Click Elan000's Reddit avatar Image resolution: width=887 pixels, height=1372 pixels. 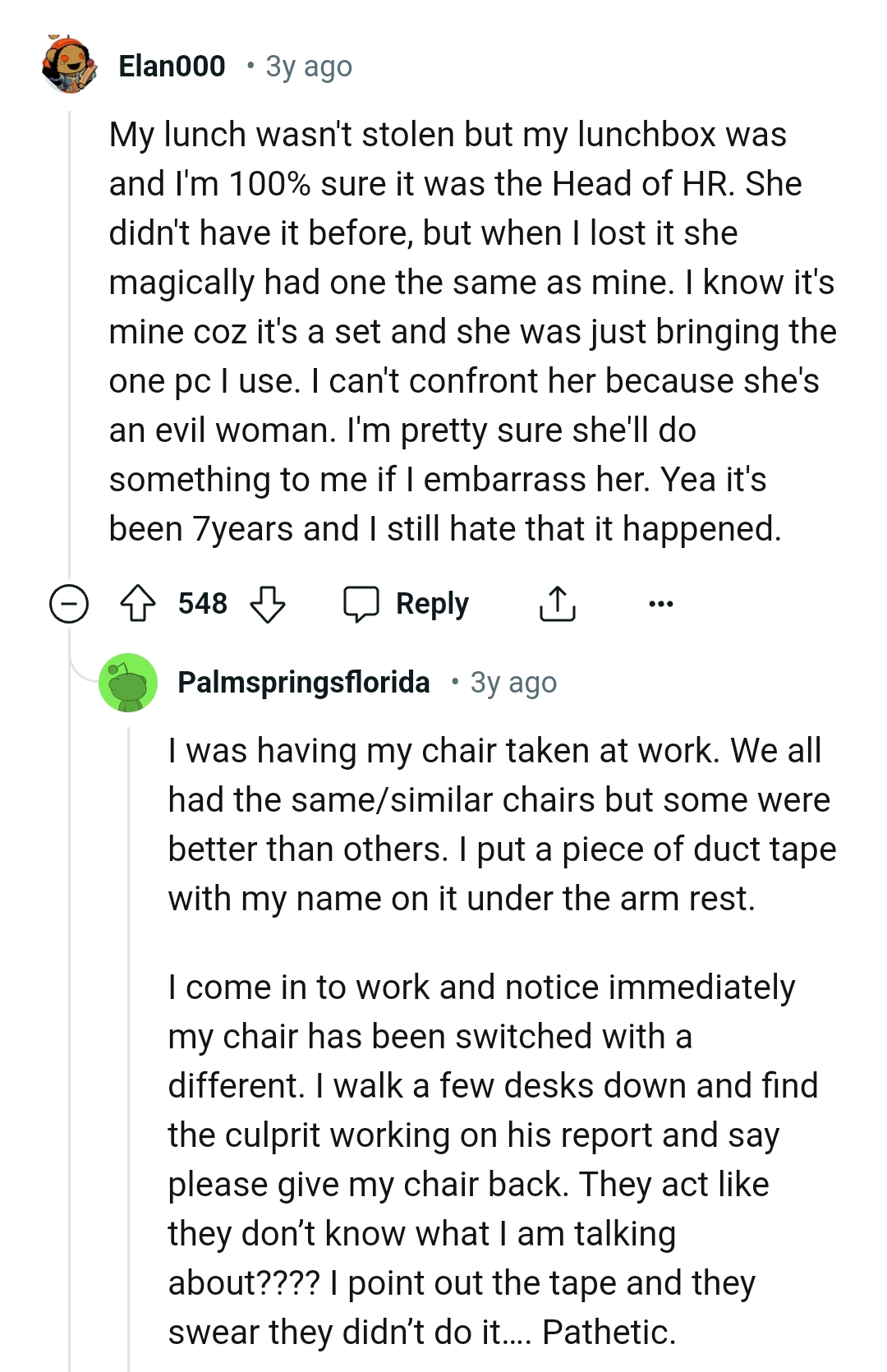70,66
